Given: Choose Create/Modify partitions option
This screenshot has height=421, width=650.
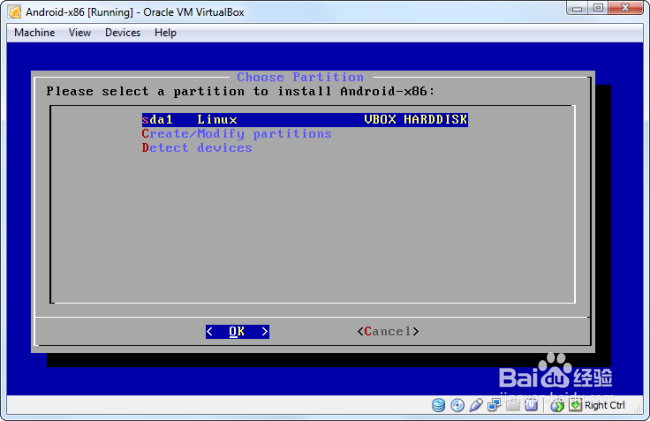Looking at the screenshot, I should click(236, 134).
